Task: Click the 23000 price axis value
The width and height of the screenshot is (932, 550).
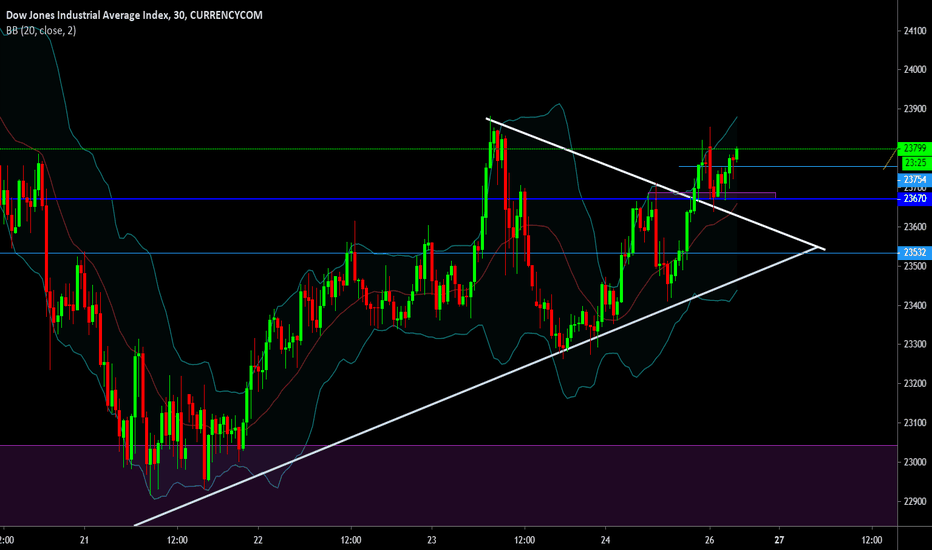Action: (915, 462)
